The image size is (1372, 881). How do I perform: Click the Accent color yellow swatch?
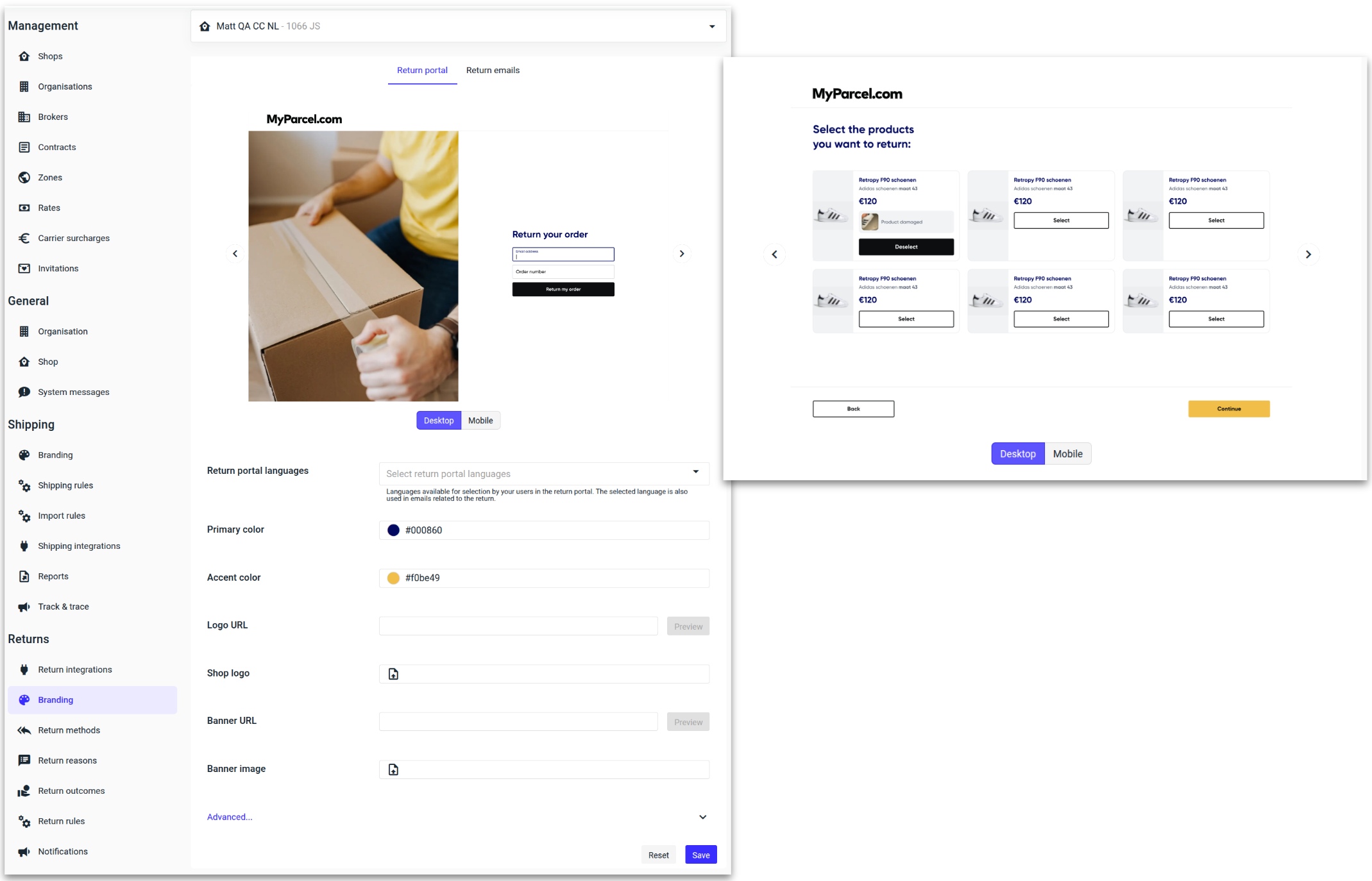click(393, 578)
